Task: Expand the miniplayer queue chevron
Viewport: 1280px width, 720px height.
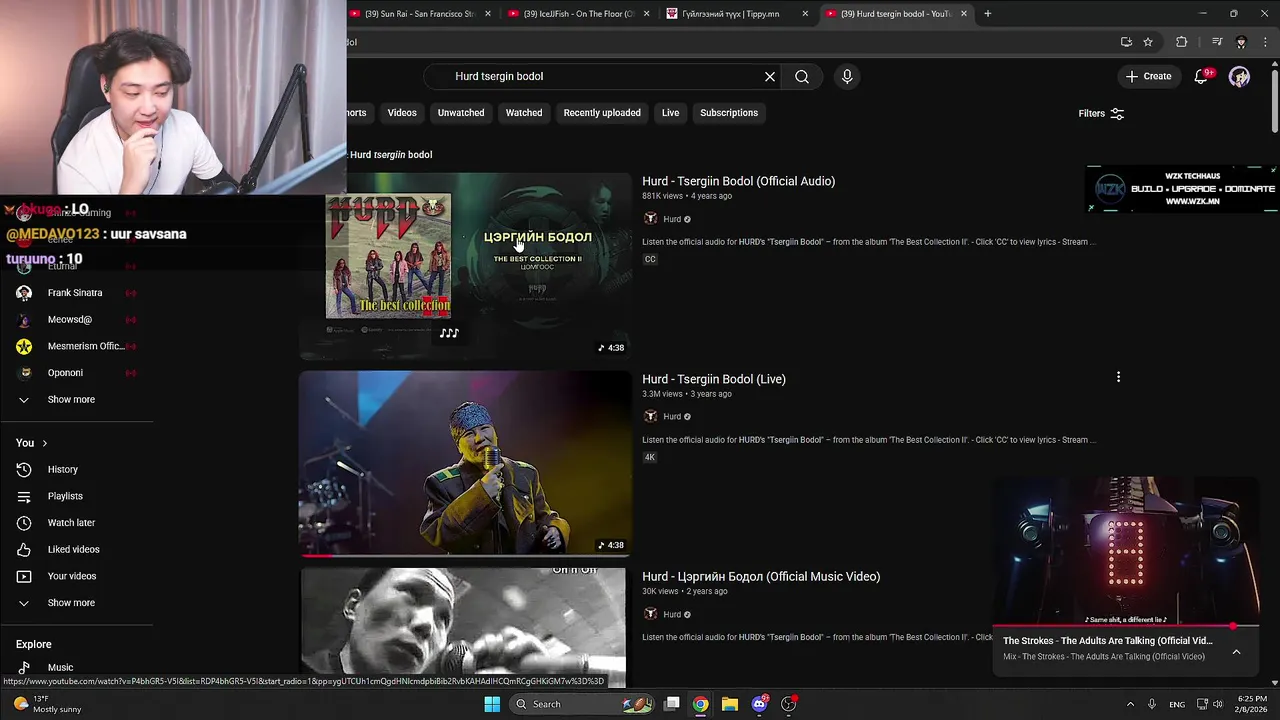Action: coord(1236,652)
